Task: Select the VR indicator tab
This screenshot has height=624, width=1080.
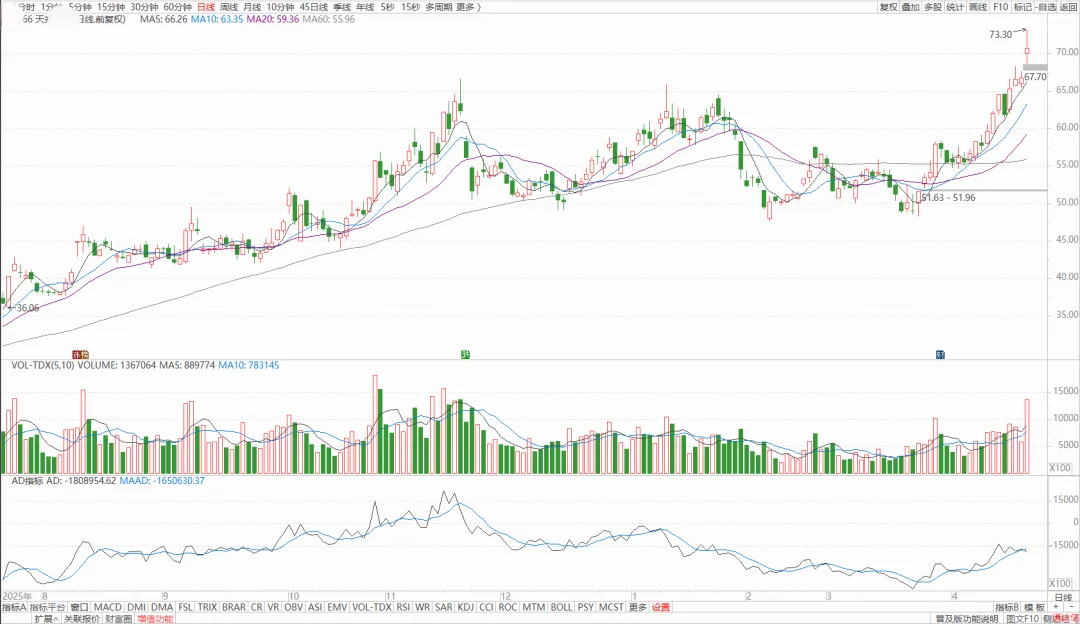Action: (273, 607)
